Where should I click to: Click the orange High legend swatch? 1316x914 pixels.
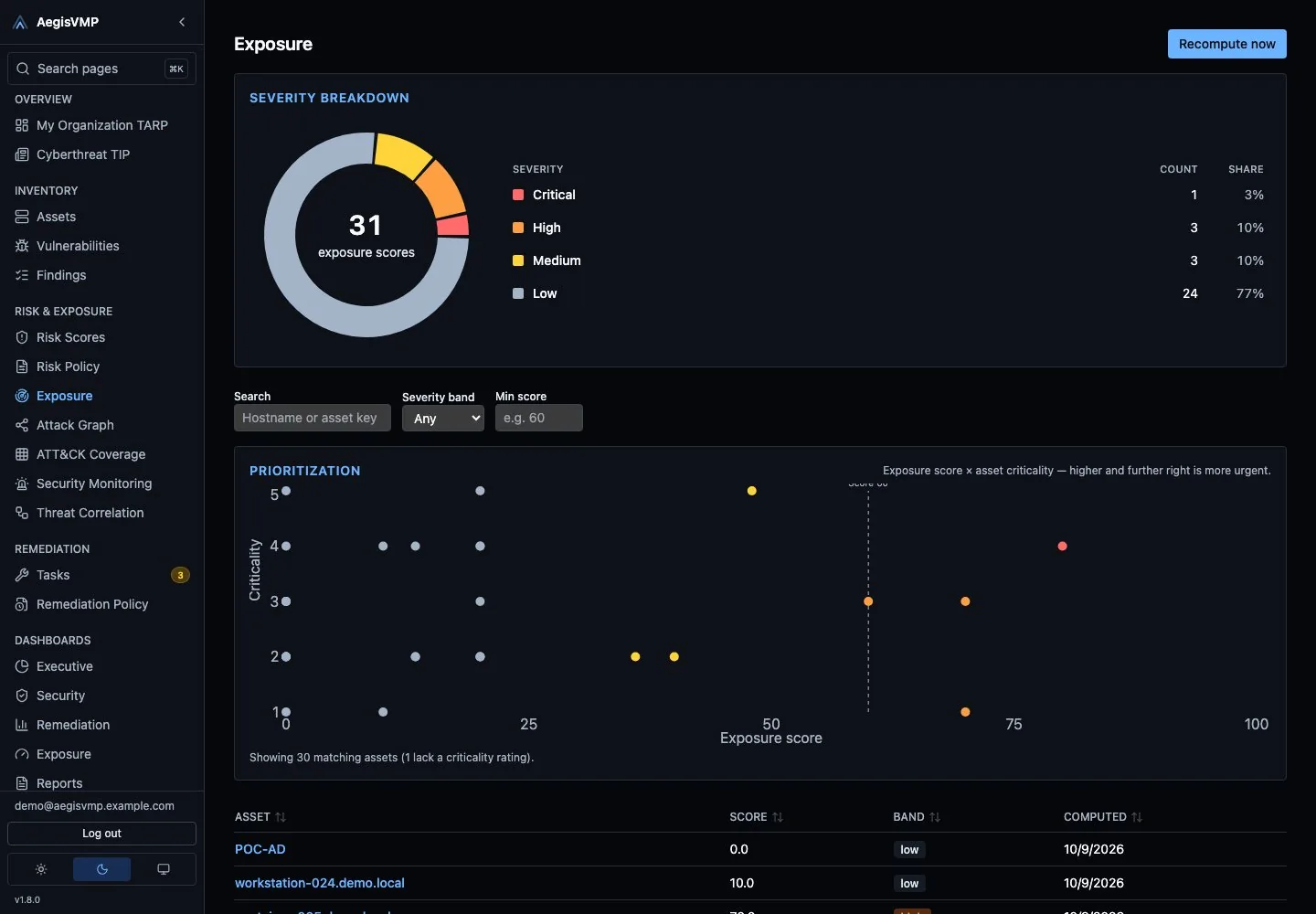point(518,228)
